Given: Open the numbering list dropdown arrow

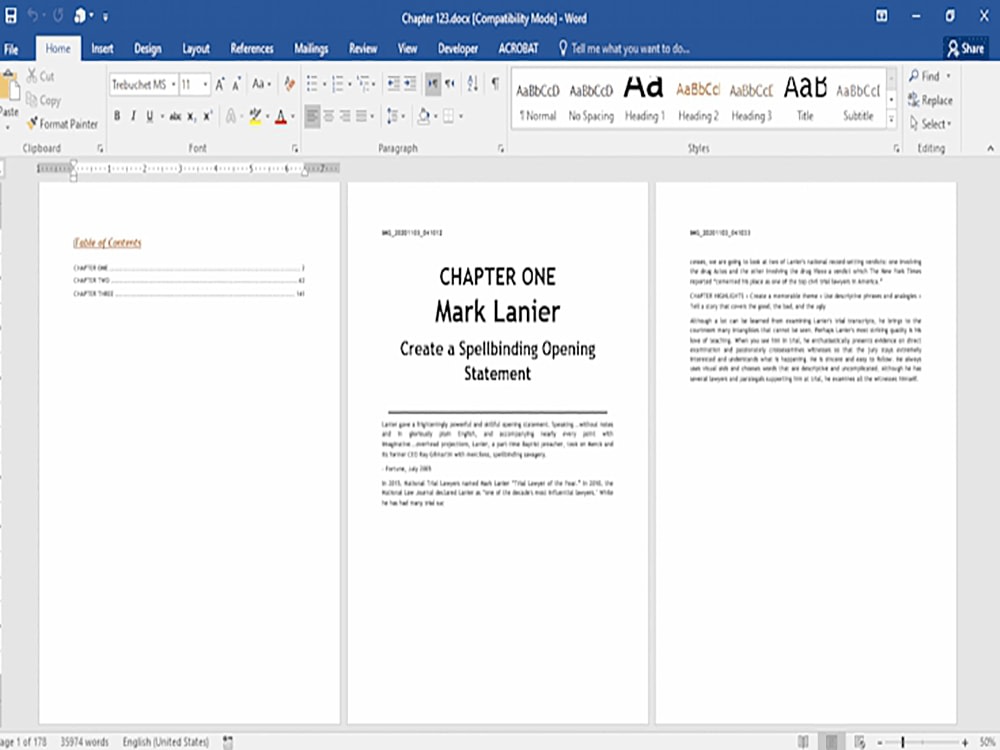Looking at the screenshot, I should click(x=349, y=84).
